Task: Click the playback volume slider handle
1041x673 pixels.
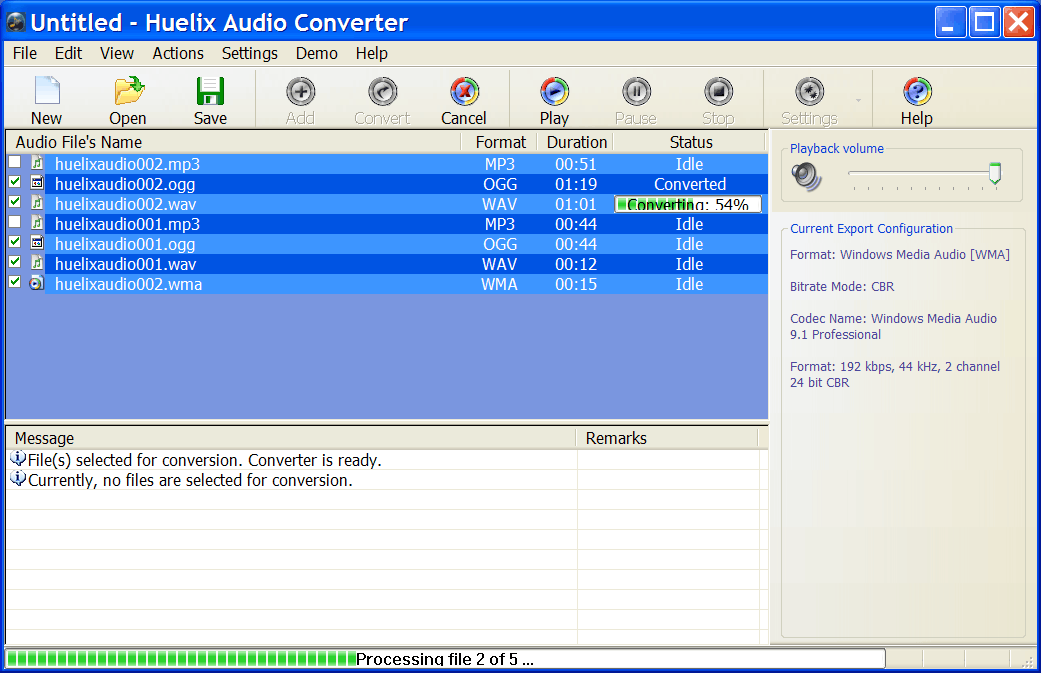Action: 994,174
